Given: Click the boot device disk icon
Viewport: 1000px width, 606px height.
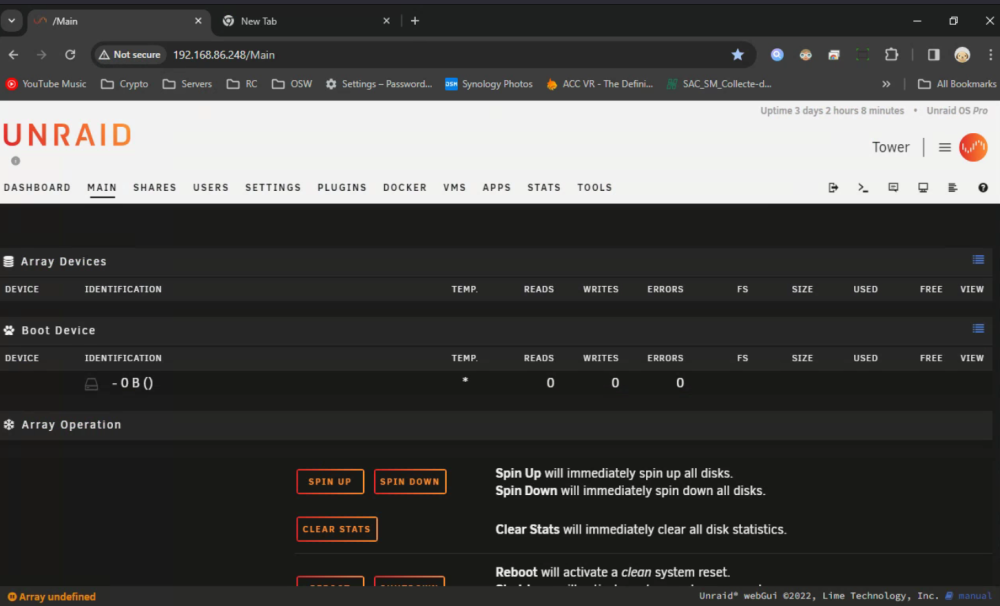Looking at the screenshot, I should [91, 383].
